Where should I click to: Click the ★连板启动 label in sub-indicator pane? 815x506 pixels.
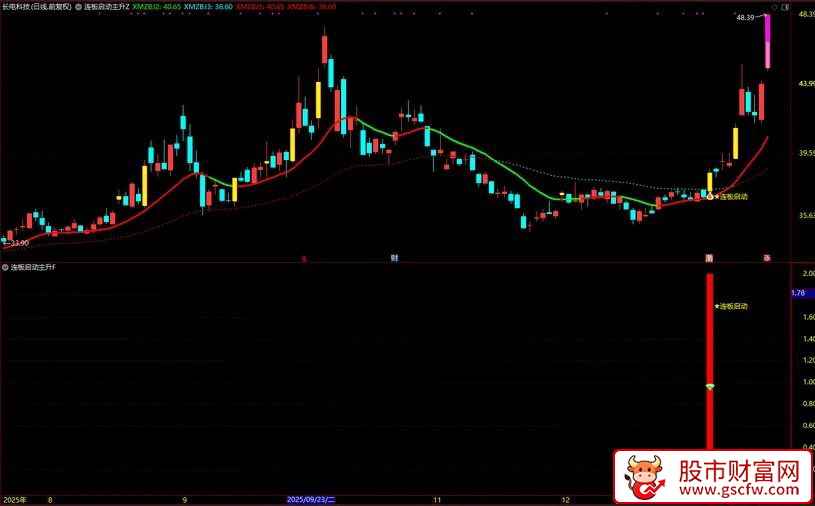(x=731, y=307)
